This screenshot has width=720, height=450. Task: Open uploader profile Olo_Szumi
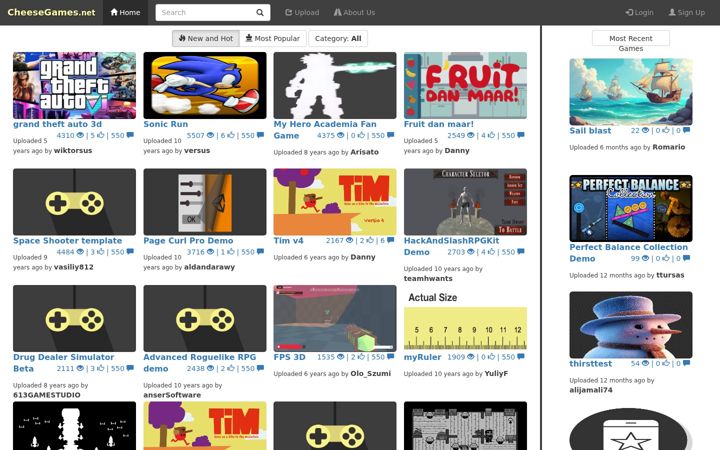[x=371, y=373]
